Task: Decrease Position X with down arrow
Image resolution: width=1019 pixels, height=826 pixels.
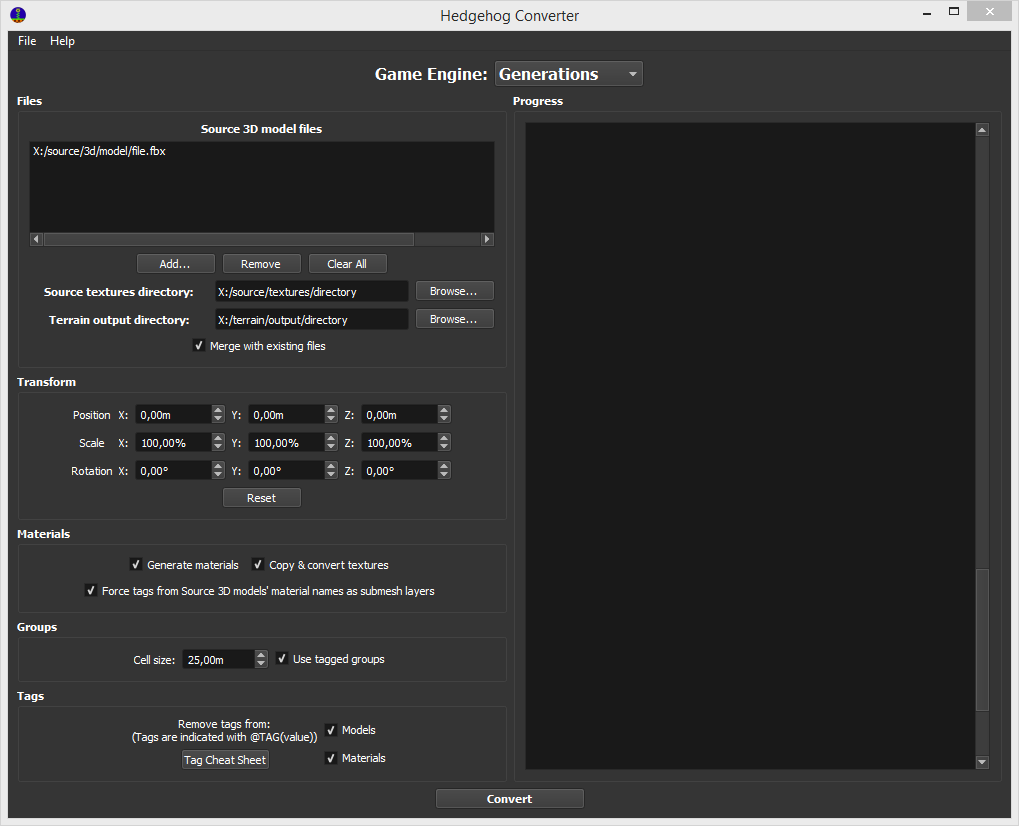Action: (x=218, y=419)
